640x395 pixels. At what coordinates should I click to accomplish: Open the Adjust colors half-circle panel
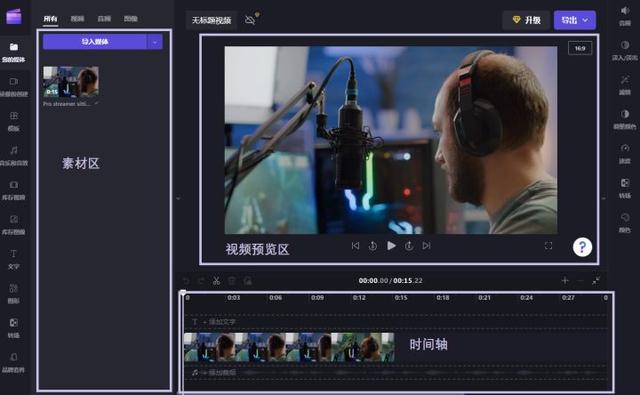click(624, 119)
